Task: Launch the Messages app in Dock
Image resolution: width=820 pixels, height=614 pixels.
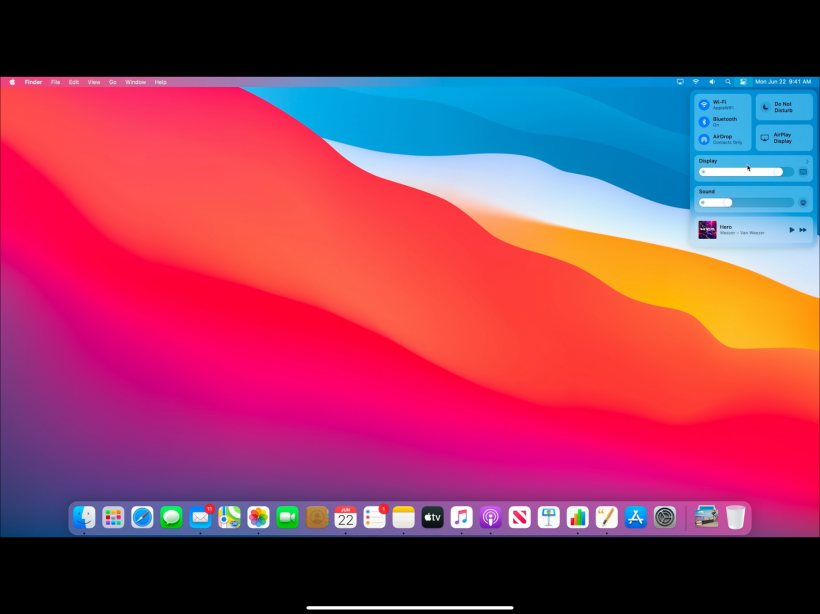Action: (171, 517)
